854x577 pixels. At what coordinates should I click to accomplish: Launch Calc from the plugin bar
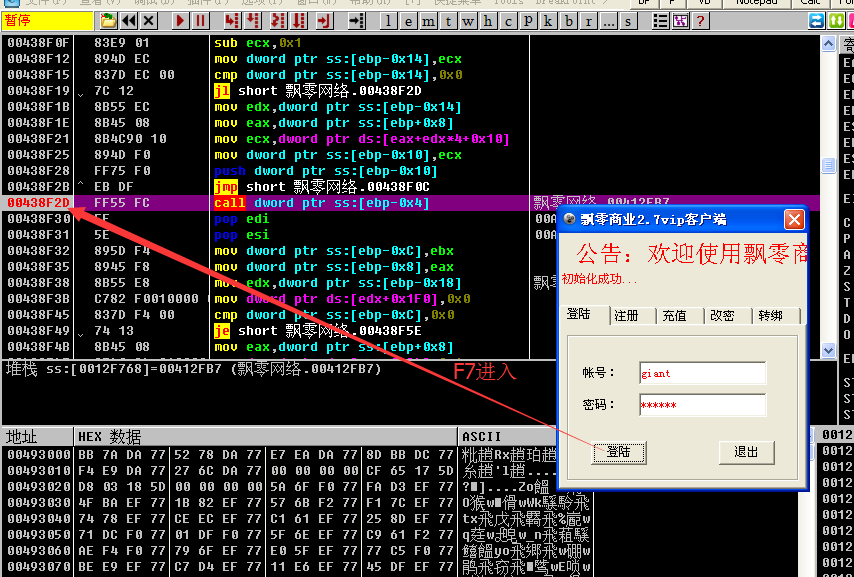[x=810, y=4]
